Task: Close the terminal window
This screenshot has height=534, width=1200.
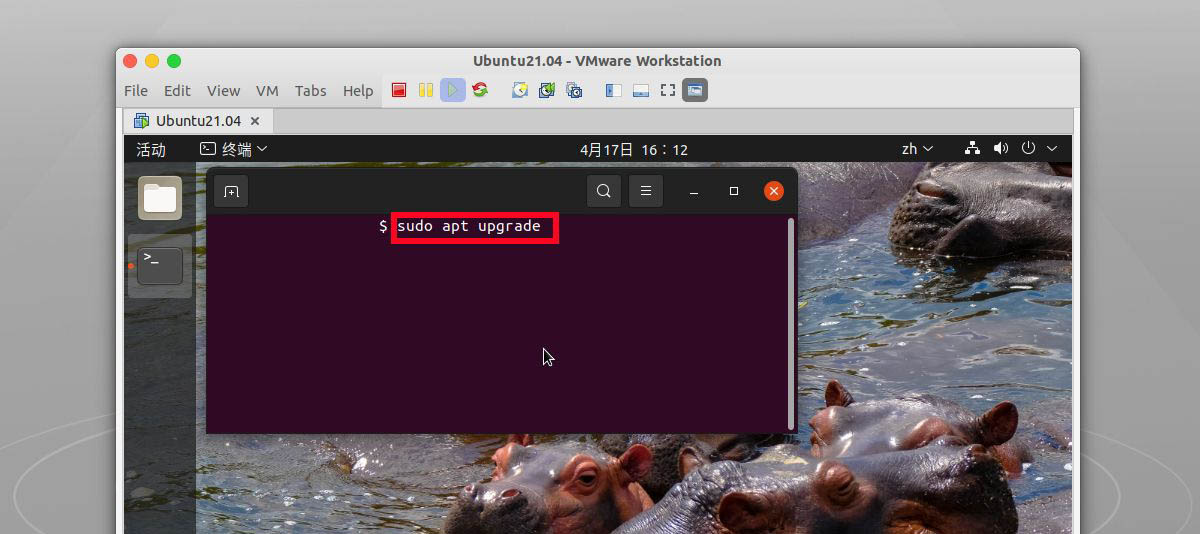Action: tap(774, 191)
